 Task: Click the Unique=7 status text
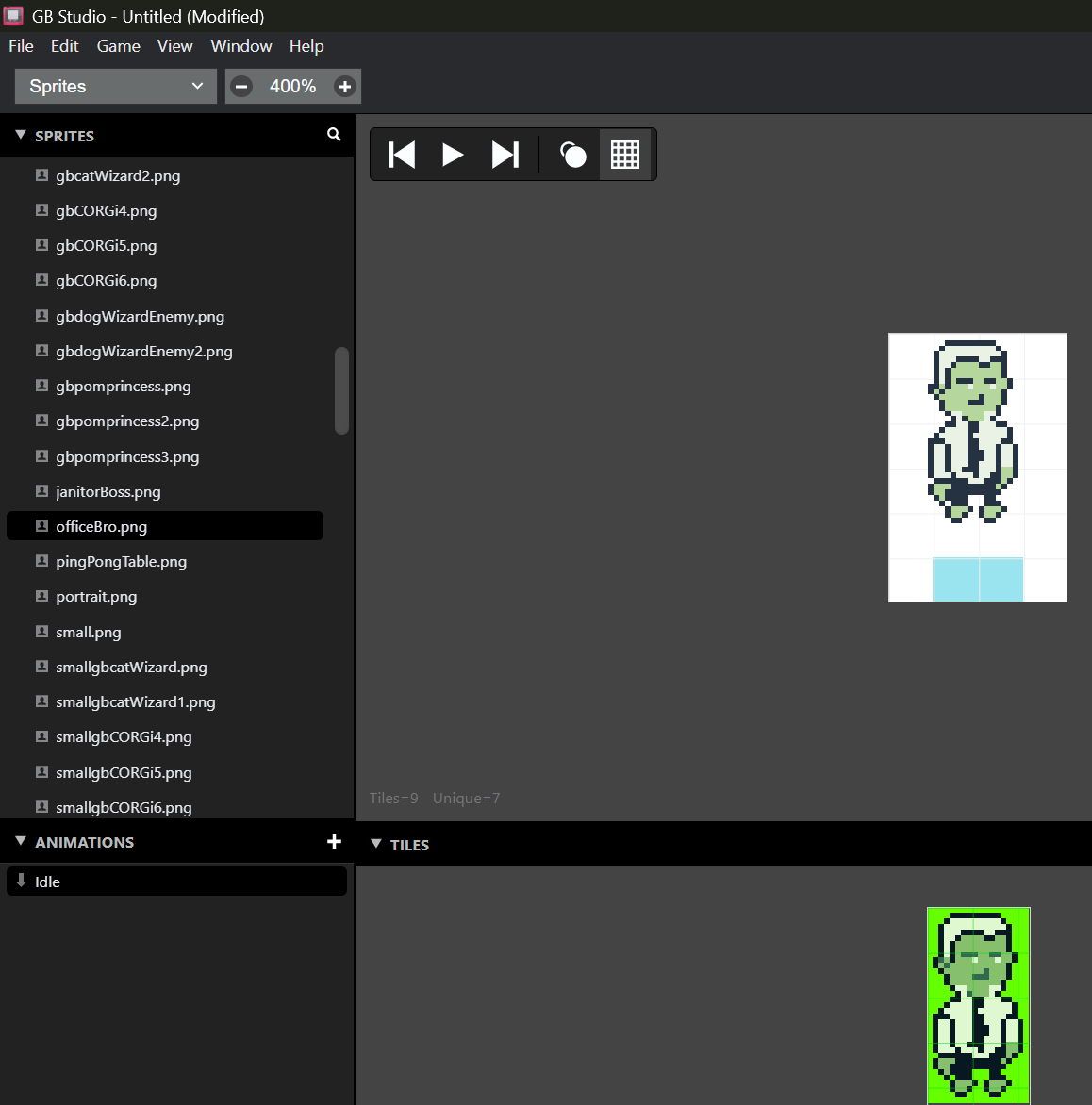(467, 798)
